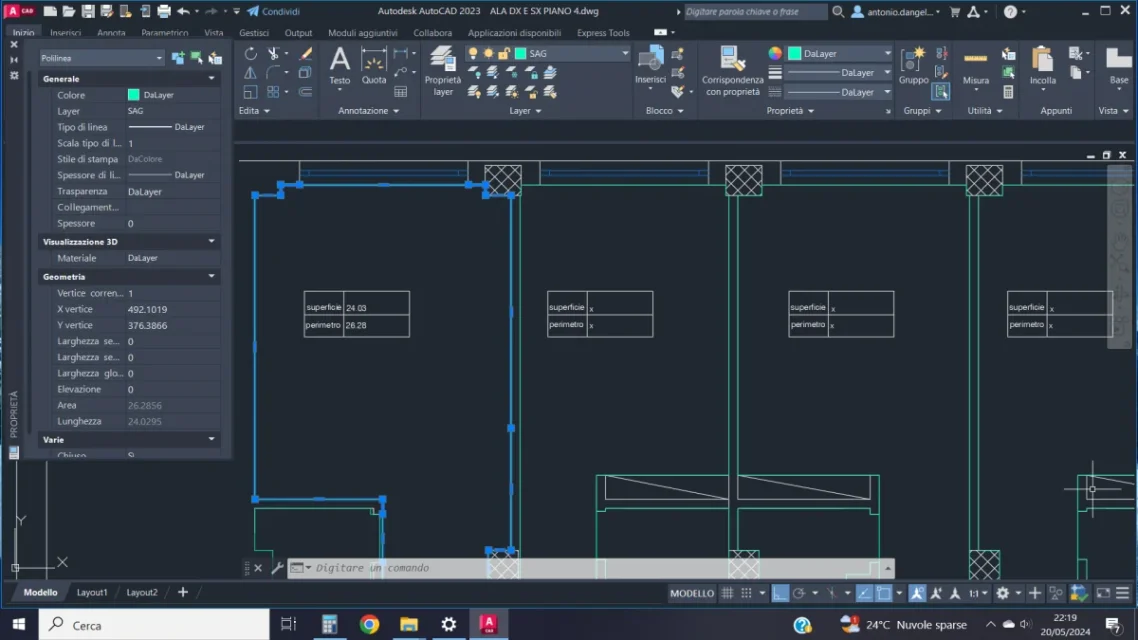This screenshot has height=640, width=1138.
Task: Open the Testo text tool
Action: 339,66
